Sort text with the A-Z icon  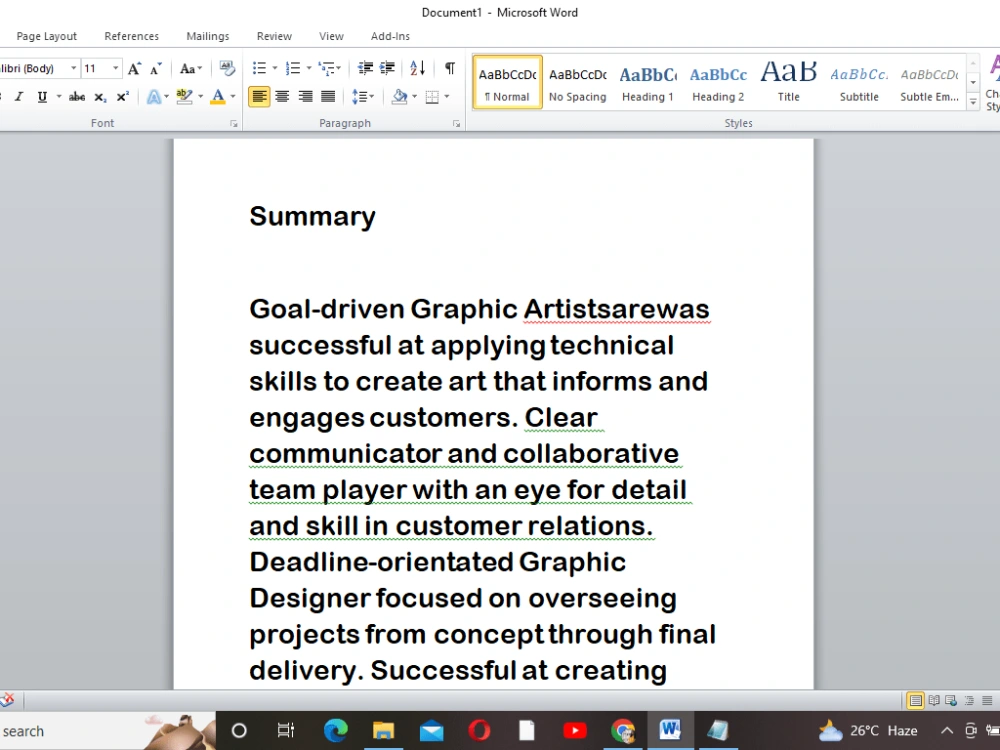coord(418,68)
